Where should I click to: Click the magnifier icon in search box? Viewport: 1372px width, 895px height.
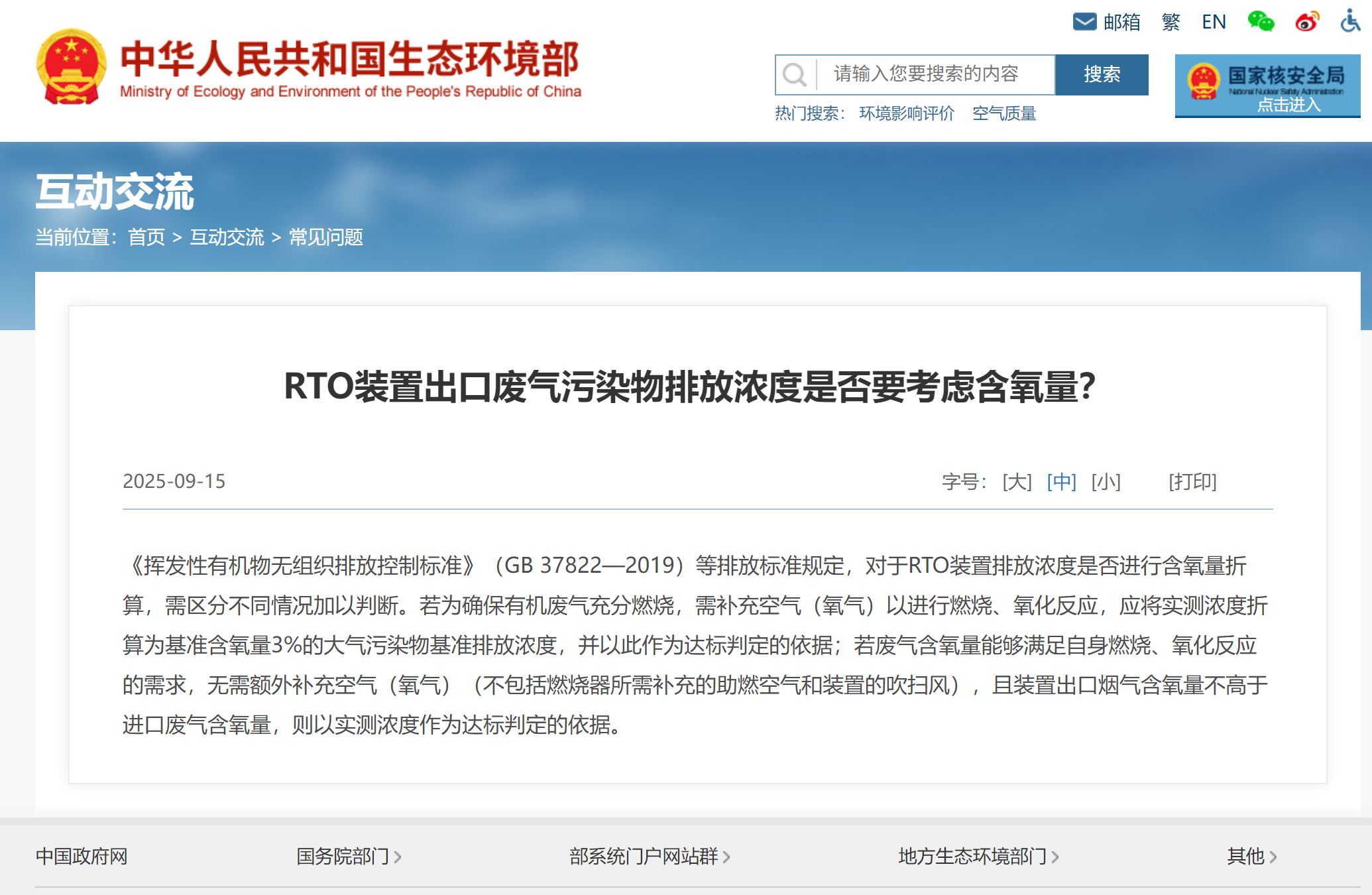794,74
